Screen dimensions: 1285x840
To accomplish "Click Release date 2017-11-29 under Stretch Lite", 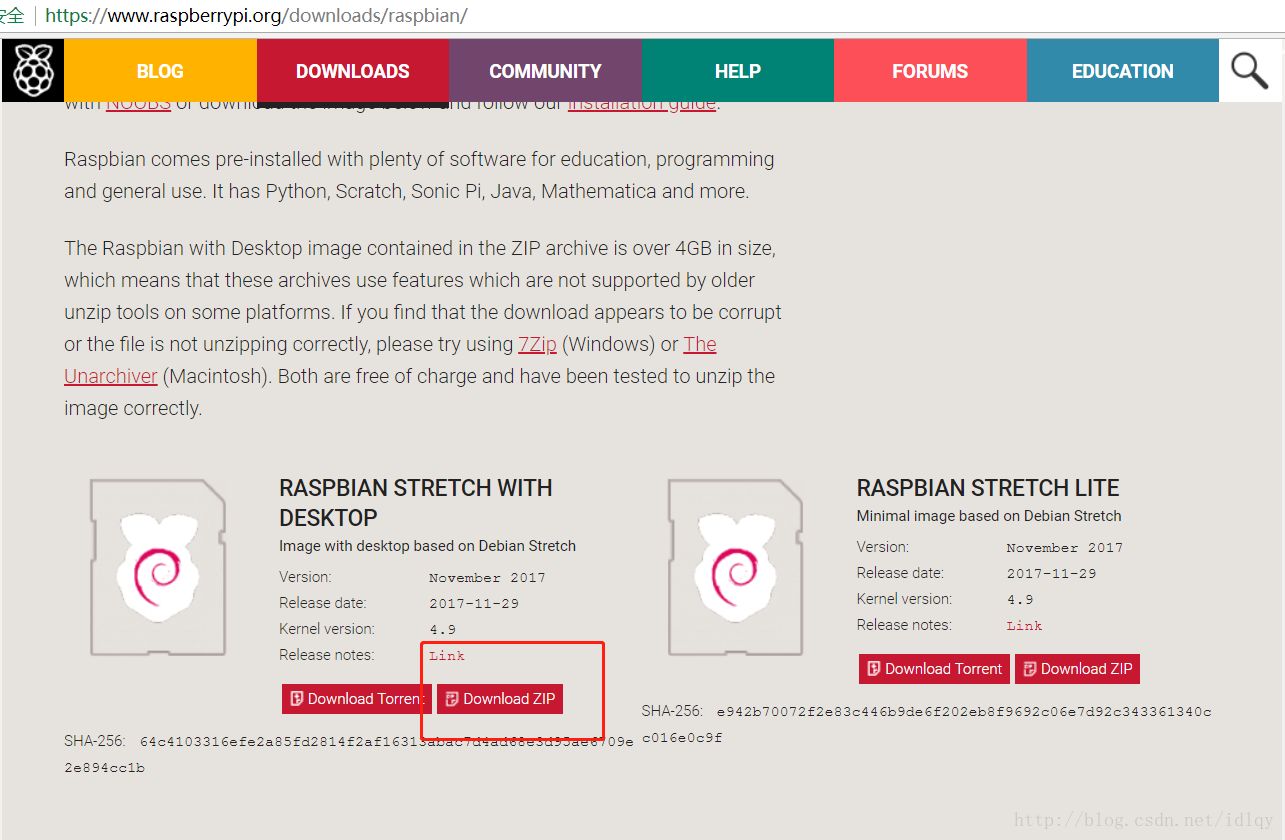I will pos(1051,574).
